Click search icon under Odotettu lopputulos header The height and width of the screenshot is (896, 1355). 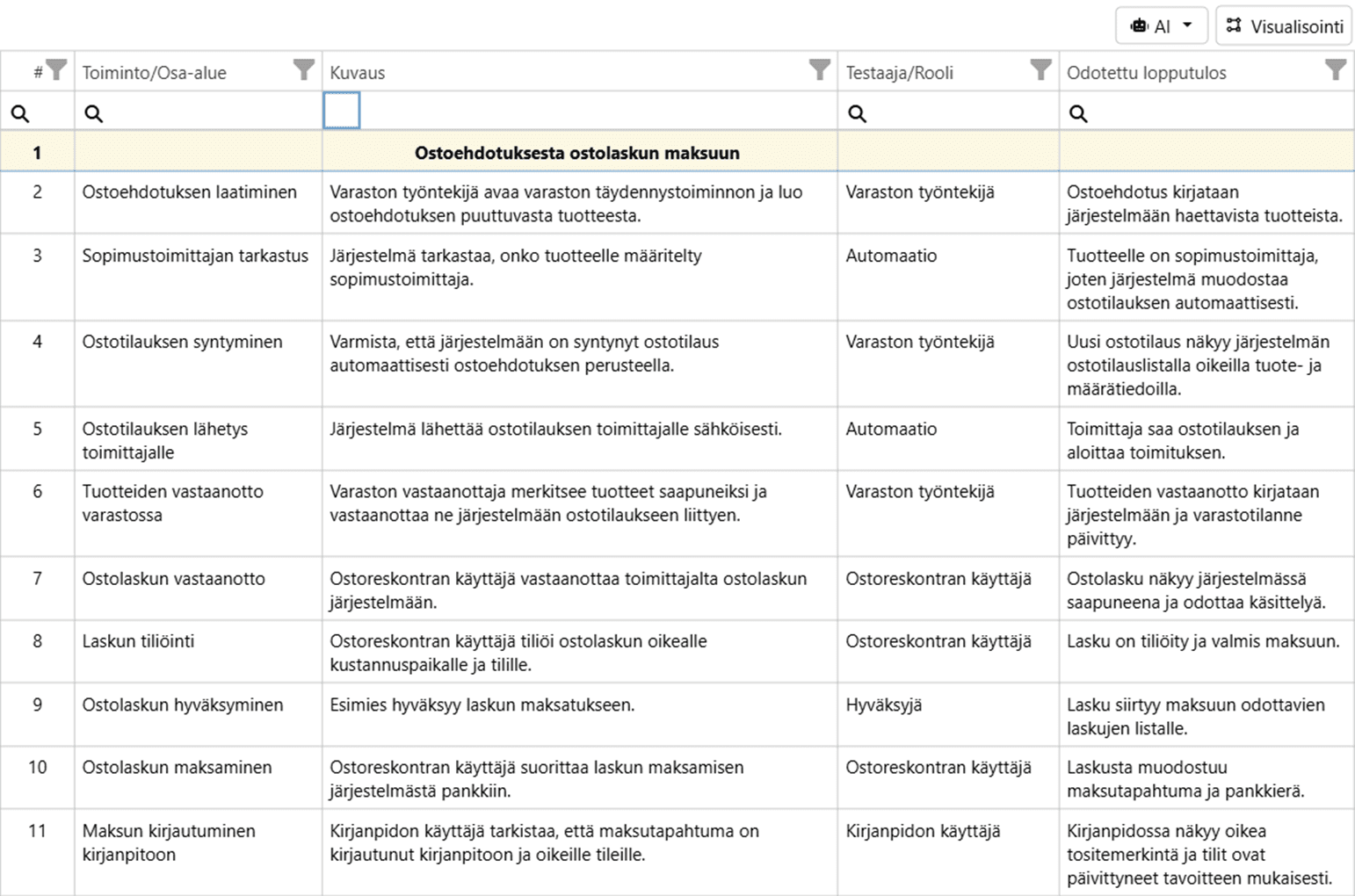tap(1078, 113)
